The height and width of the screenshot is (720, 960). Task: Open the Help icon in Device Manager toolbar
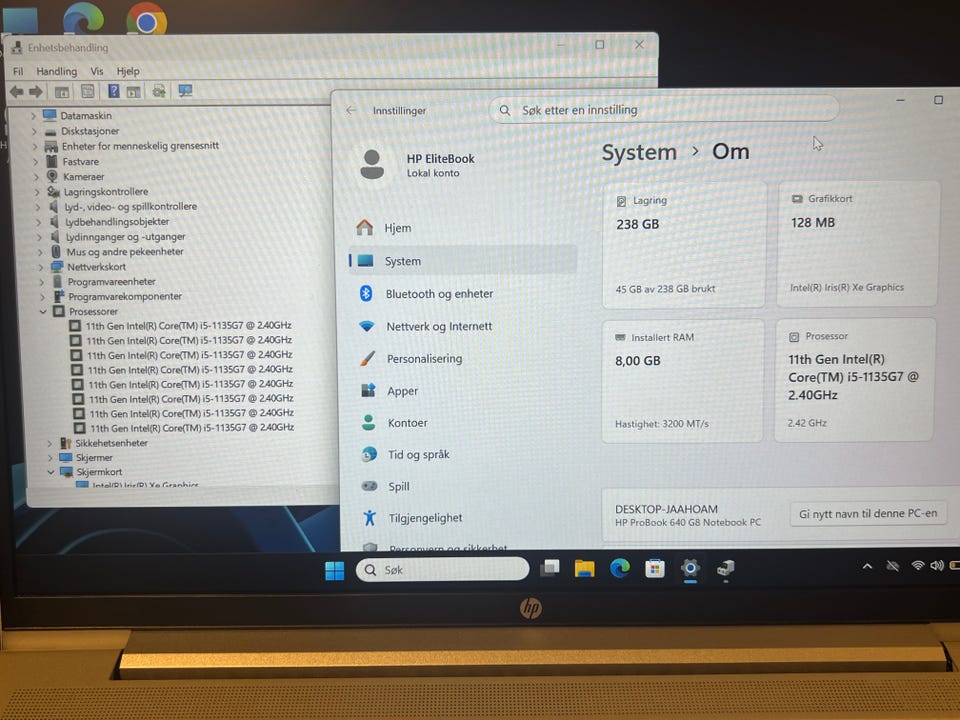pos(113,91)
